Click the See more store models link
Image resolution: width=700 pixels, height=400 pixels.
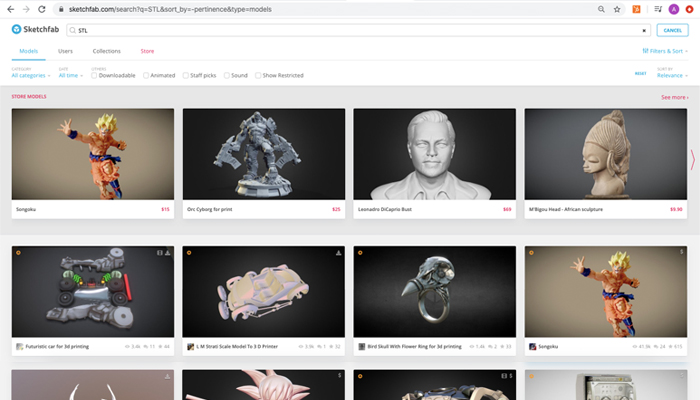pyautogui.click(x=675, y=97)
